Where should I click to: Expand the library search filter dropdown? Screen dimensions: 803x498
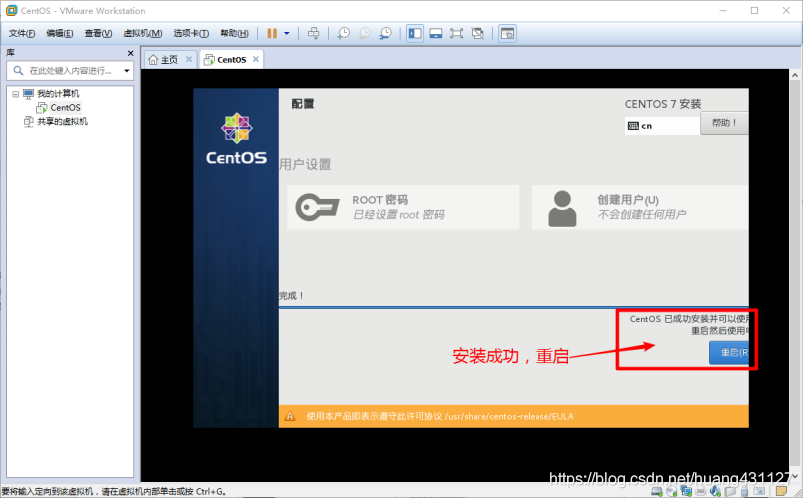click(x=126, y=71)
